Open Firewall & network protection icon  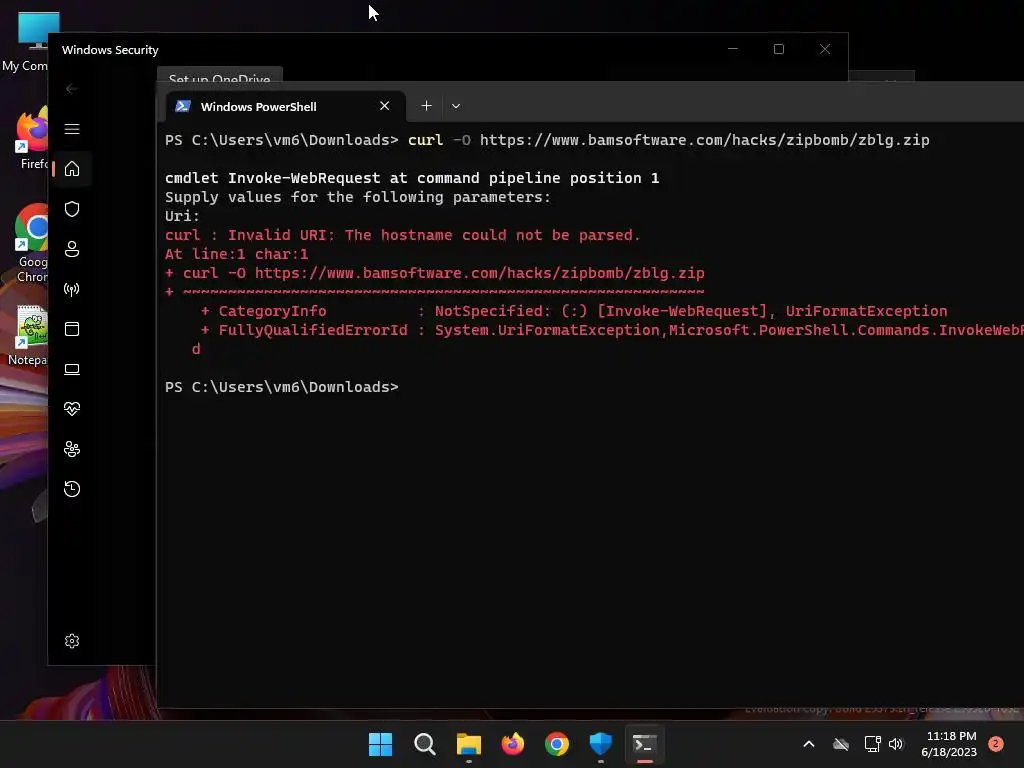72,289
